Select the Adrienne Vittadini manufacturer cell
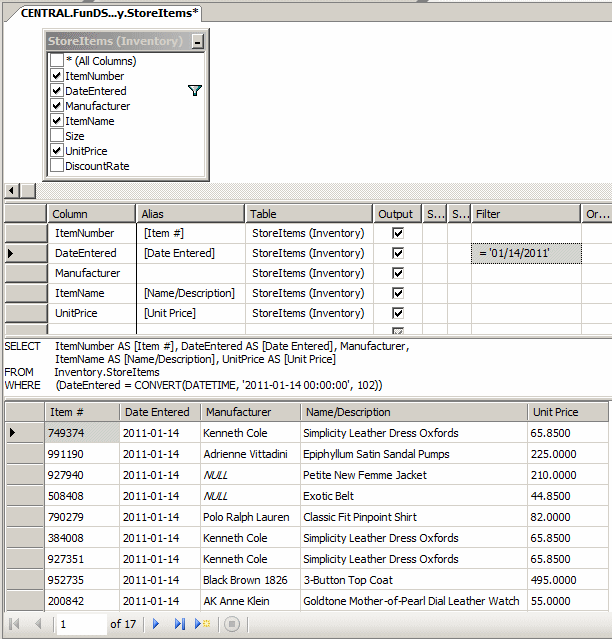This screenshot has height=639, width=612. 251,454
